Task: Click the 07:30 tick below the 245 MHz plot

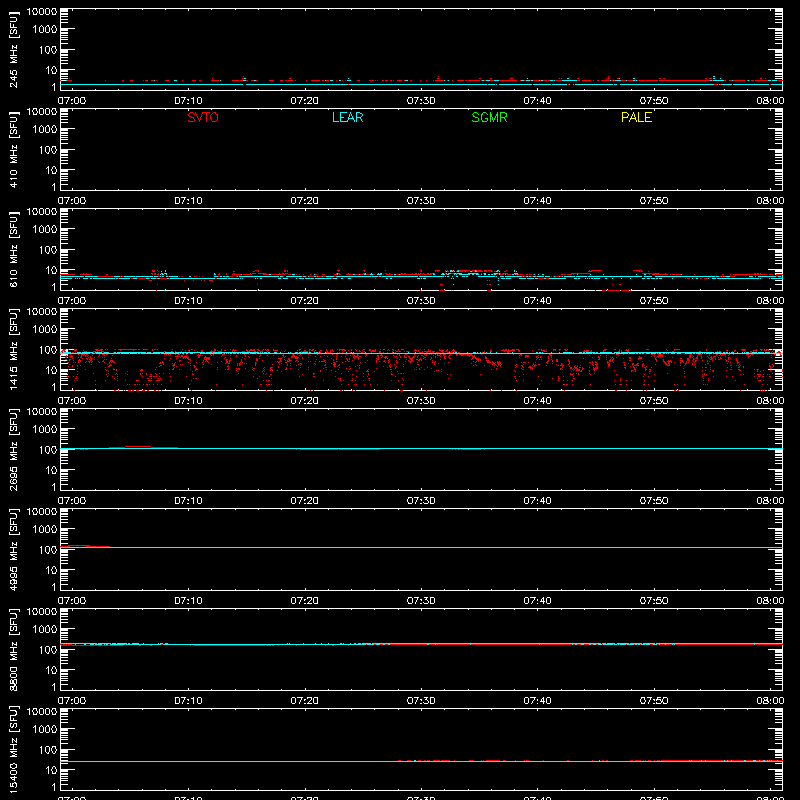Action: click(421, 101)
